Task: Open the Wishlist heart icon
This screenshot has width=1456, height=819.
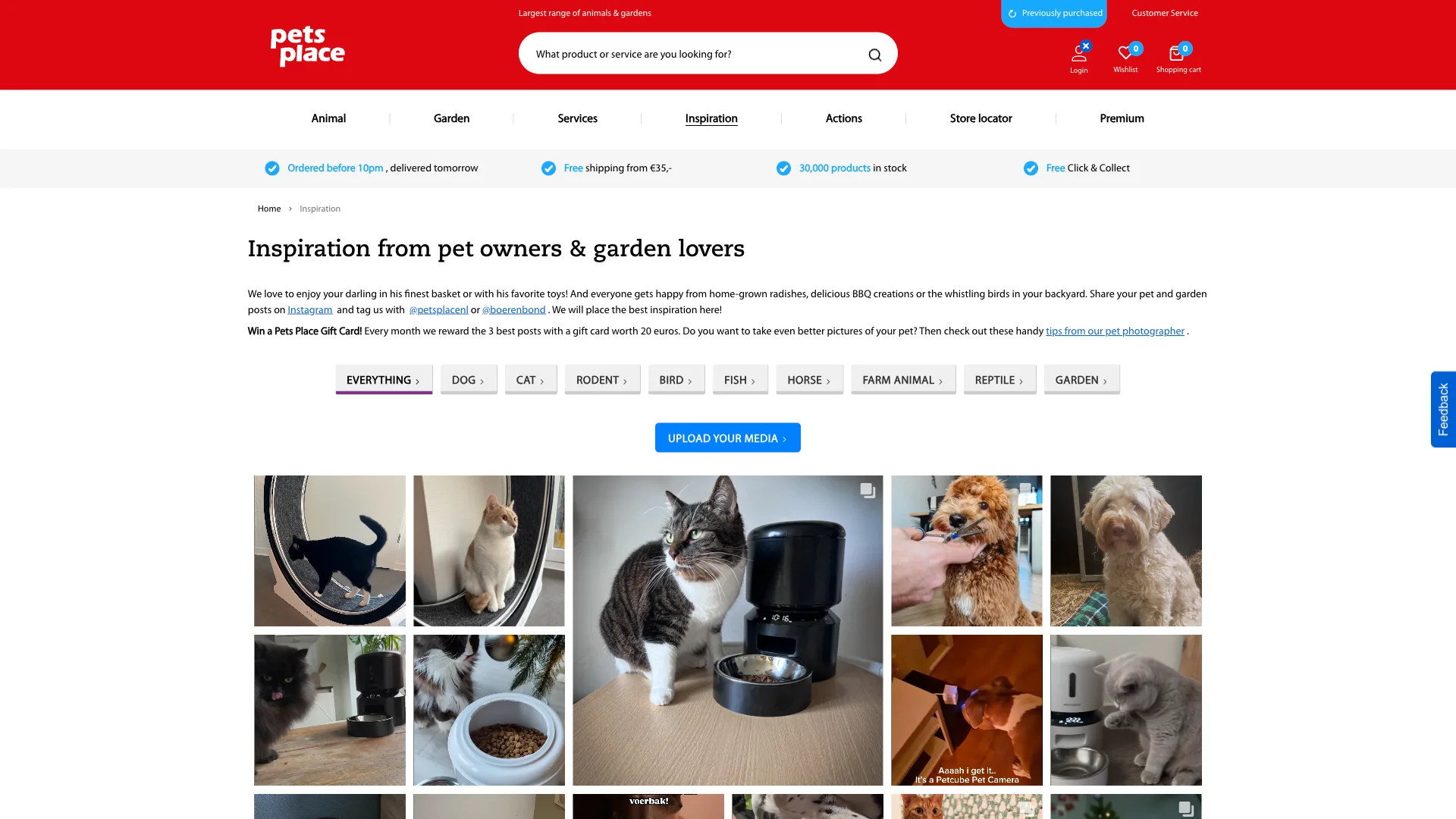Action: pos(1125,52)
